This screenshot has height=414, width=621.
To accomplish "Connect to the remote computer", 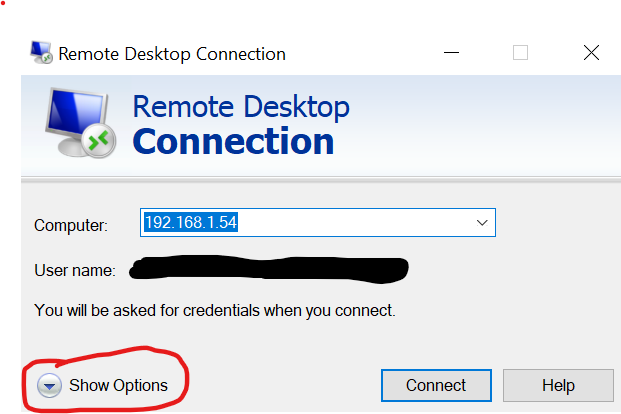I will [436, 385].
